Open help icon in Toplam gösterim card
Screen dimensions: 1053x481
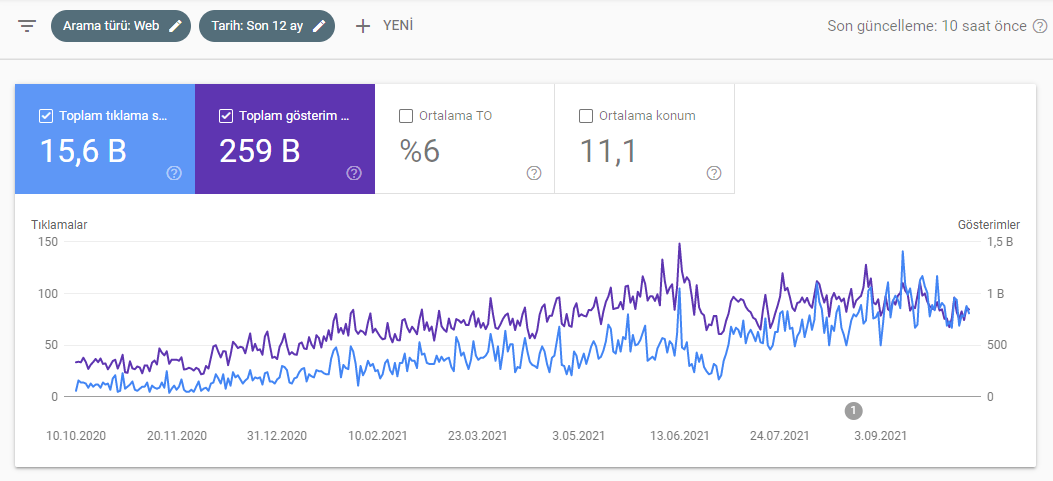click(354, 173)
